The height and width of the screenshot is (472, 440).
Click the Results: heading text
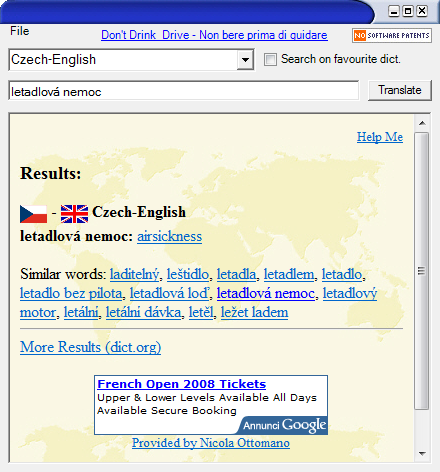[51, 174]
